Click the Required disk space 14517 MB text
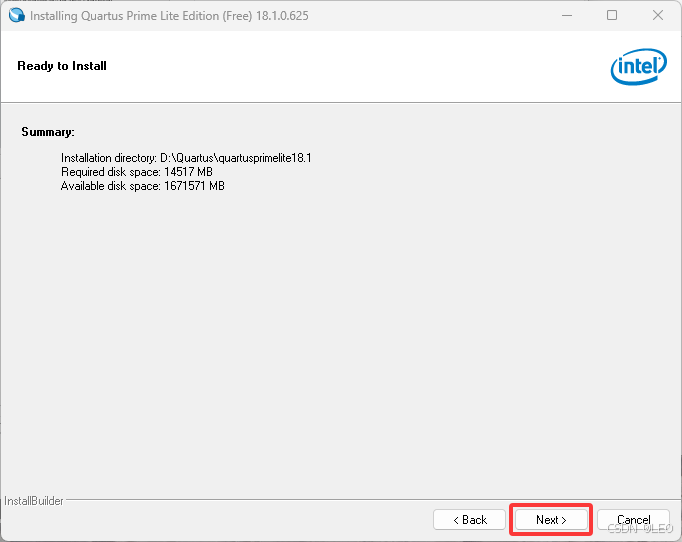Image resolution: width=682 pixels, height=542 pixels. coord(137,172)
